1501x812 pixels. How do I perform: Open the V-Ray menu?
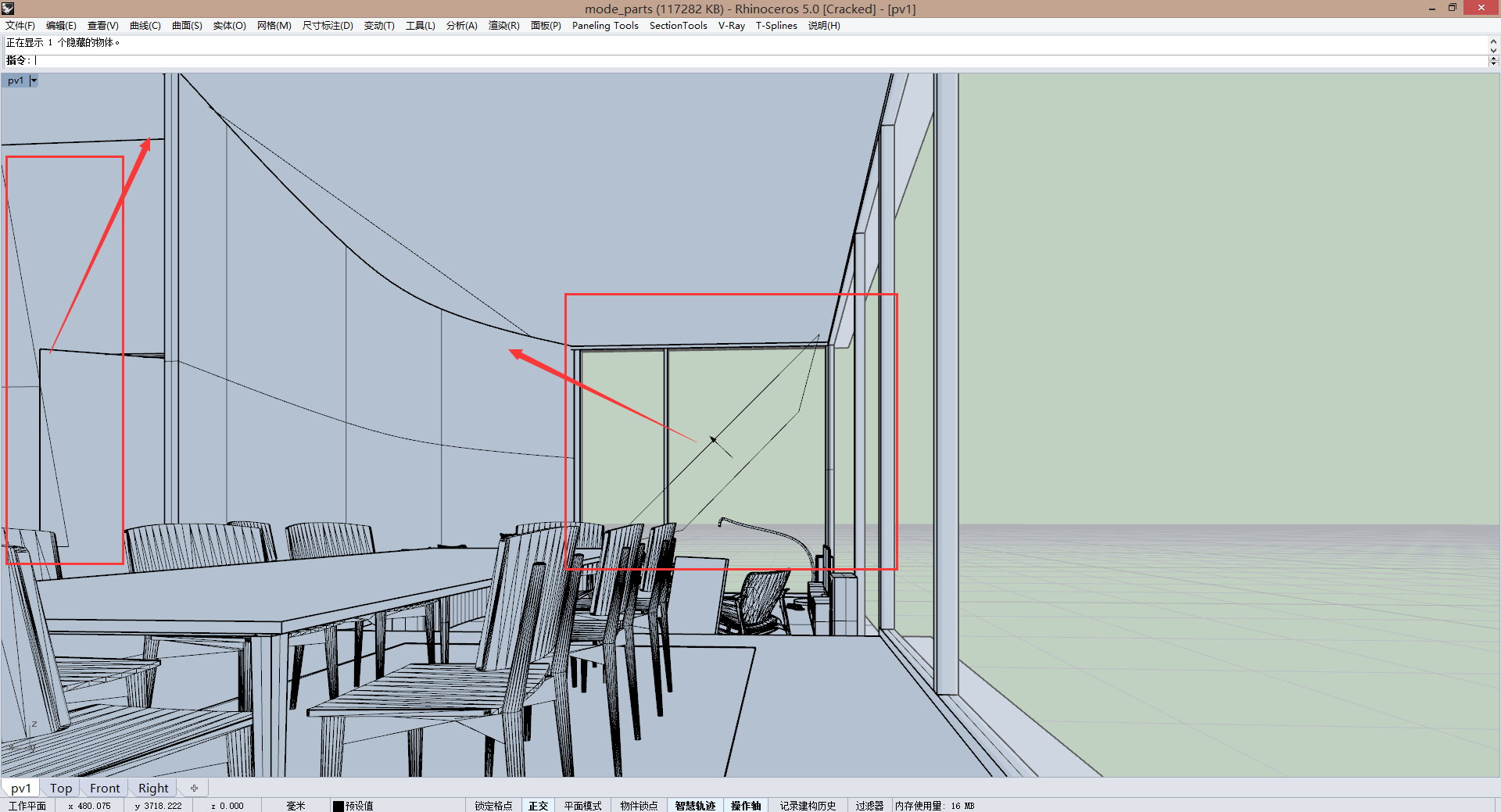(731, 26)
